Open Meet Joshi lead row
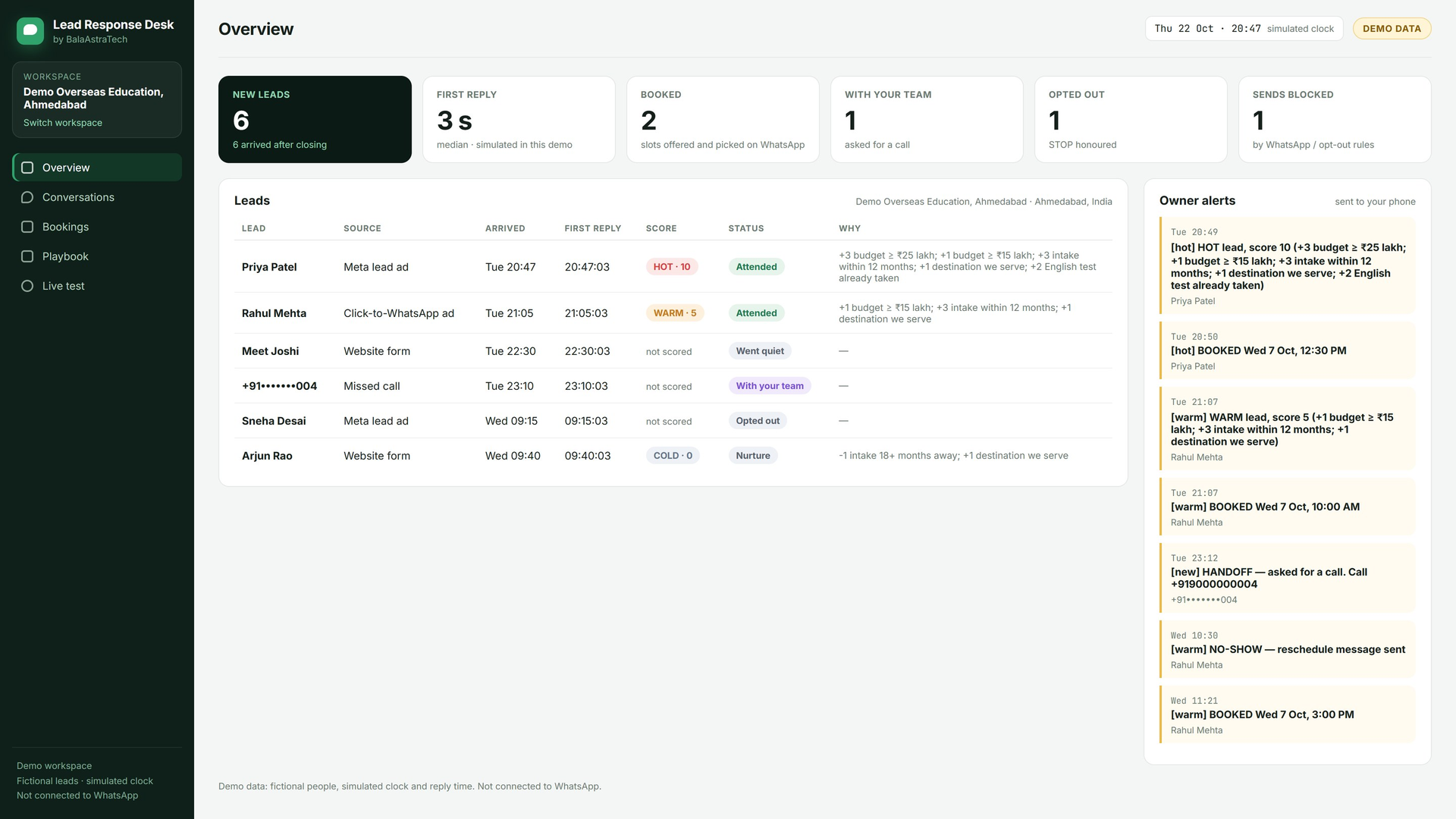The image size is (1456, 819). pyautogui.click(x=673, y=351)
